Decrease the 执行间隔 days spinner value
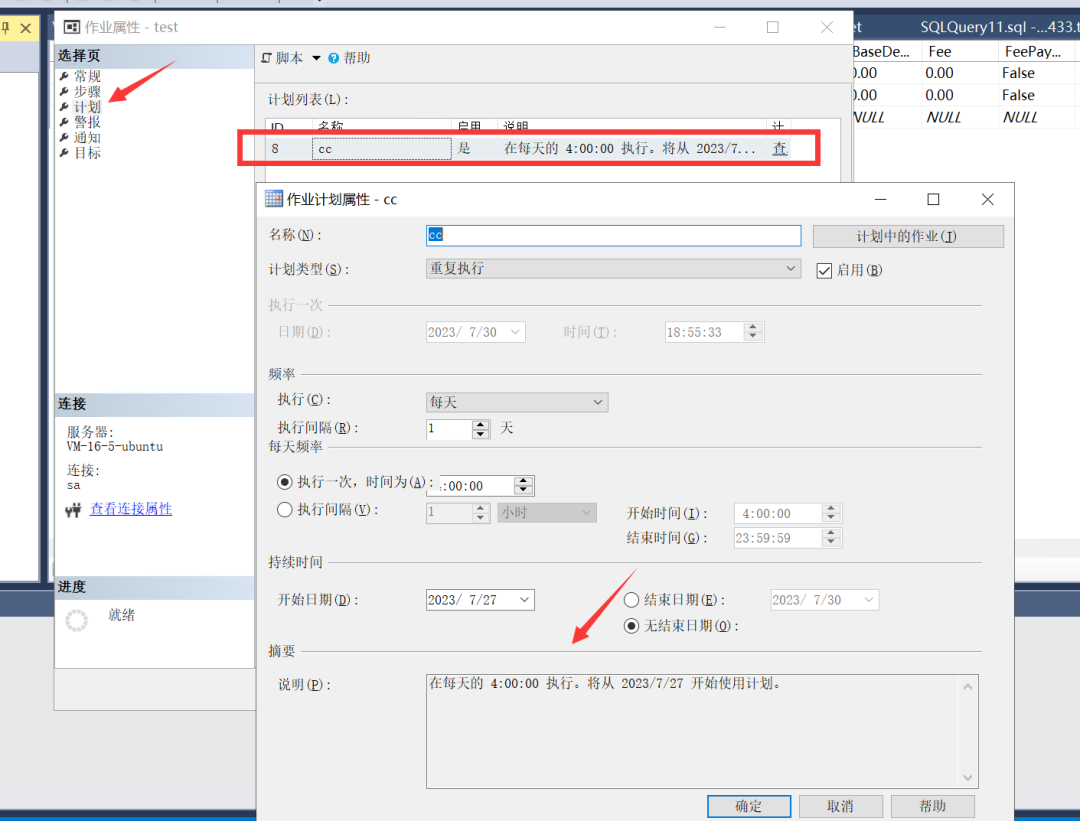The height and width of the screenshot is (821, 1080). tap(481, 434)
